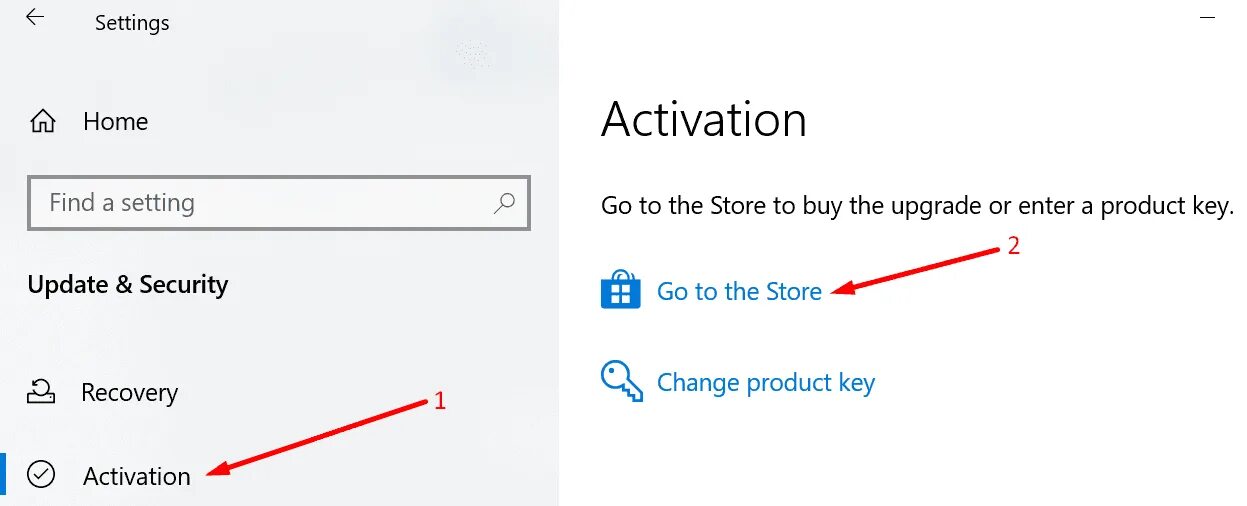
Task: Click the Settings window title text
Action: click(132, 23)
